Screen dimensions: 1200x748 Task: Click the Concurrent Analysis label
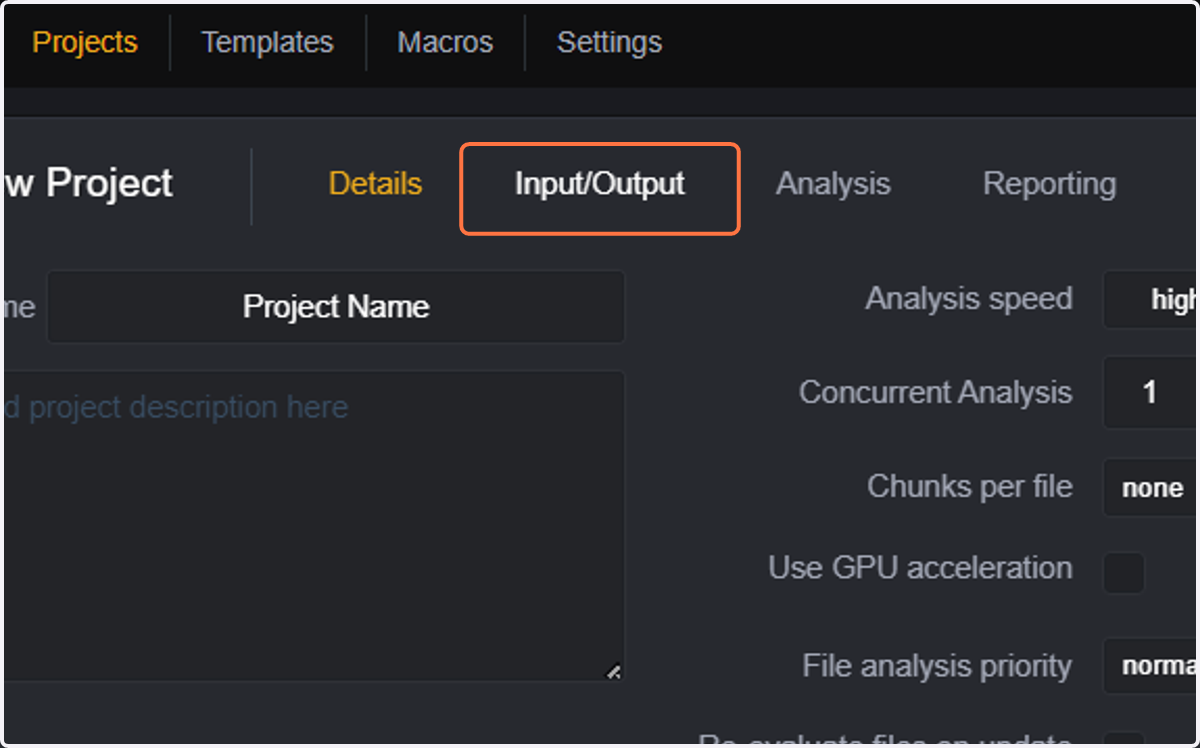click(x=936, y=392)
